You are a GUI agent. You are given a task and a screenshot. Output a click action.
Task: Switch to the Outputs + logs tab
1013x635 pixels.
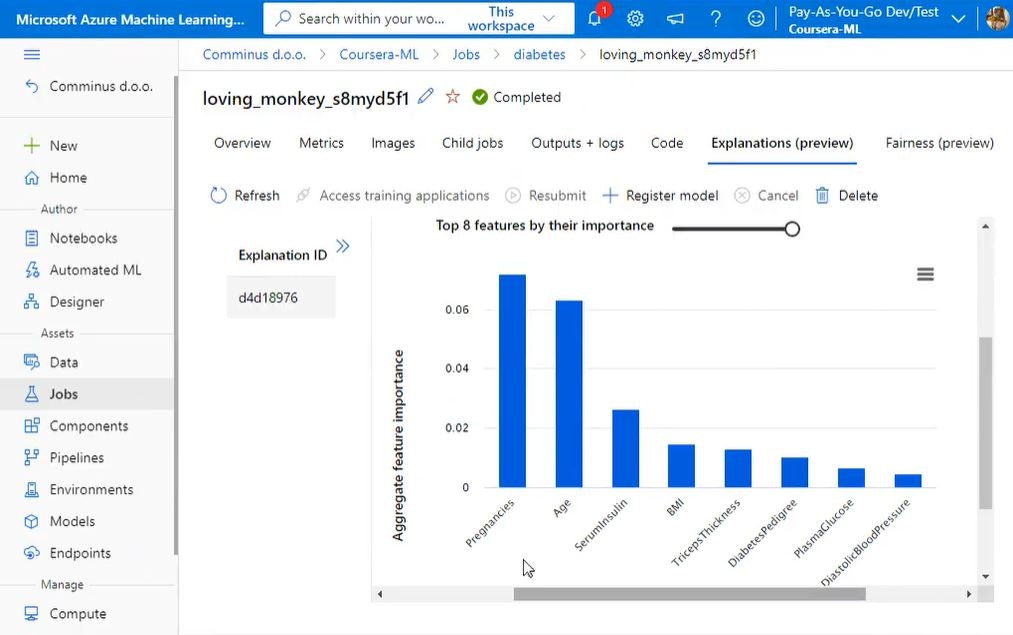tap(577, 143)
